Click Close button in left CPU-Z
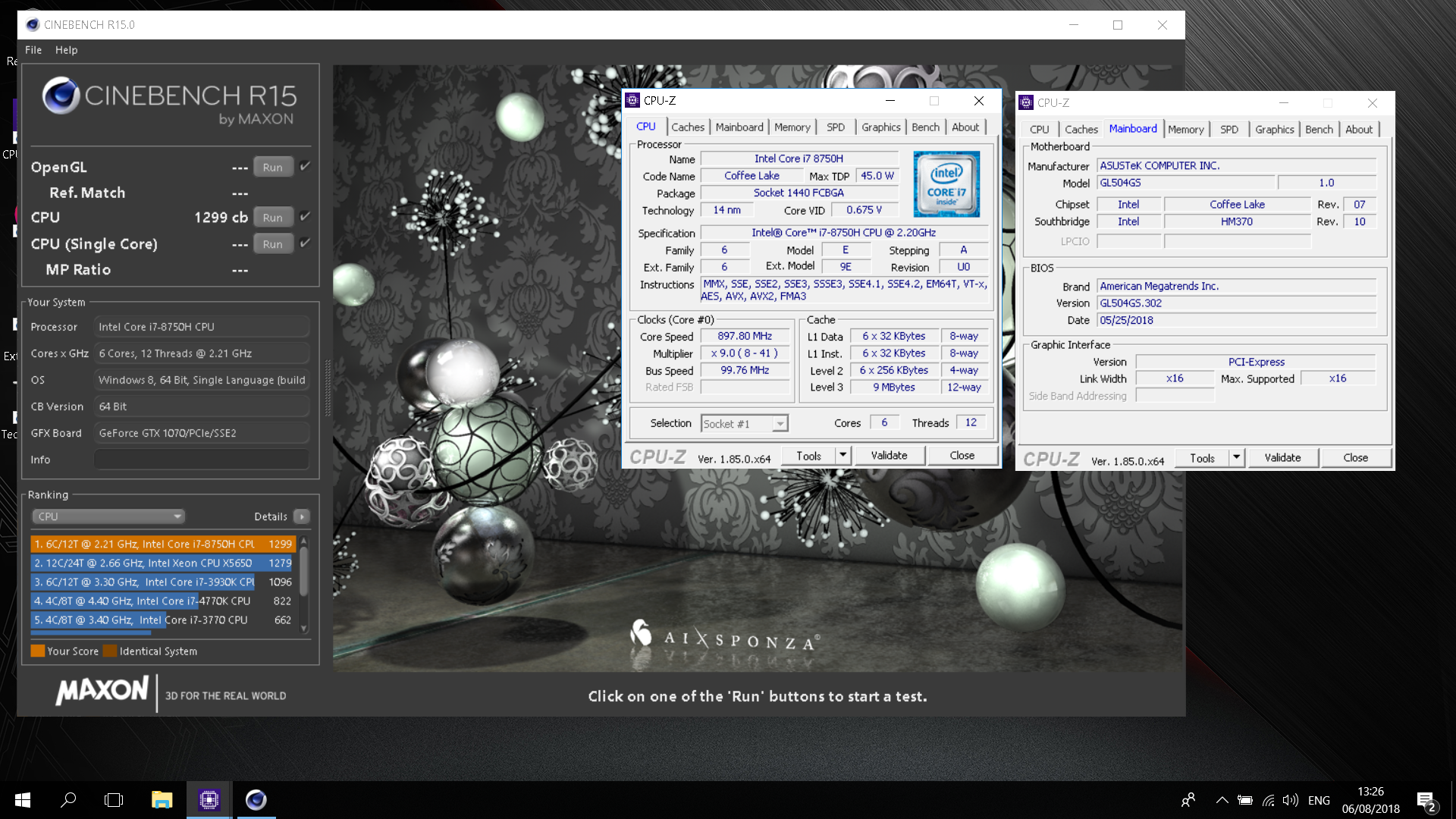This screenshot has width=1456, height=819. (962, 456)
